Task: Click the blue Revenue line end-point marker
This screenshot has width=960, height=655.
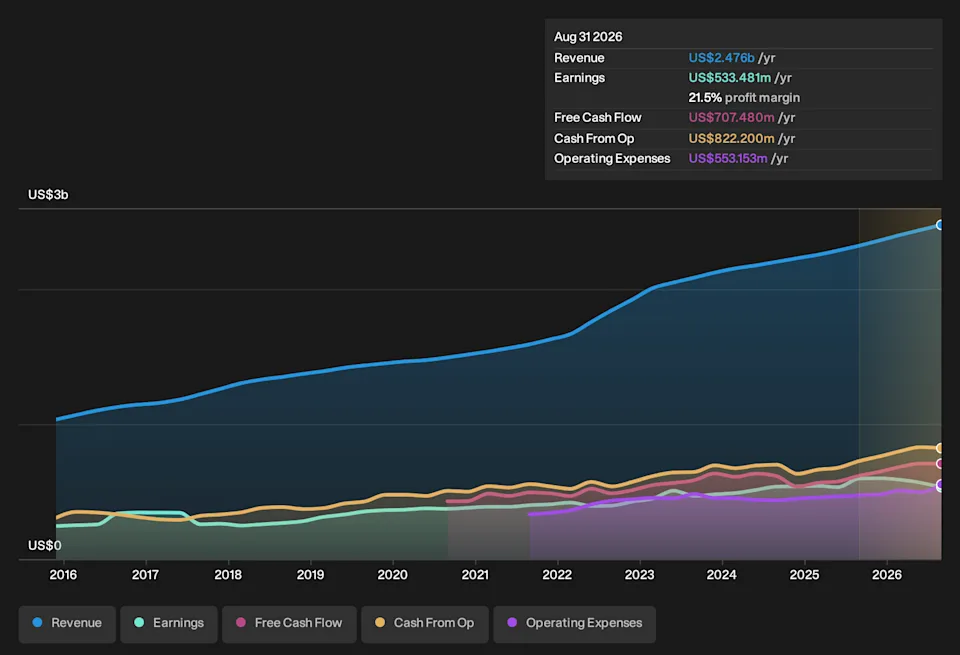Action: [x=940, y=225]
